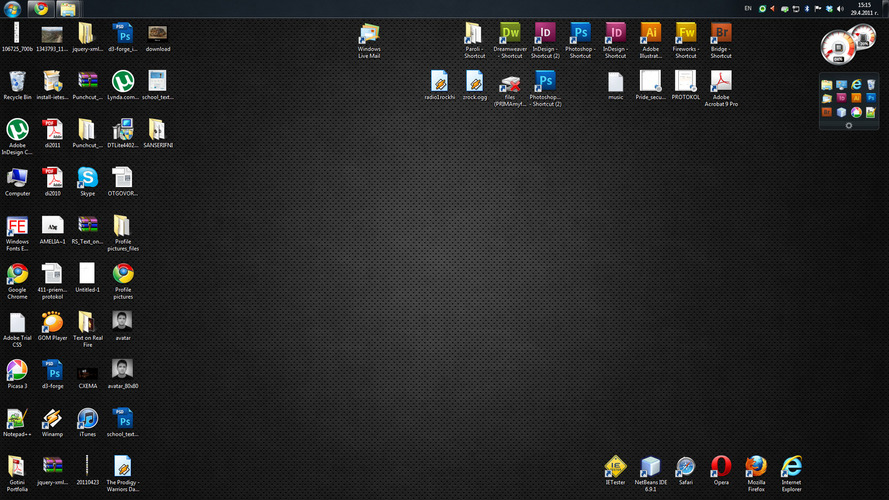Select the Recycle Bin on the desktop
The height and width of the screenshot is (500, 889).
point(17,81)
